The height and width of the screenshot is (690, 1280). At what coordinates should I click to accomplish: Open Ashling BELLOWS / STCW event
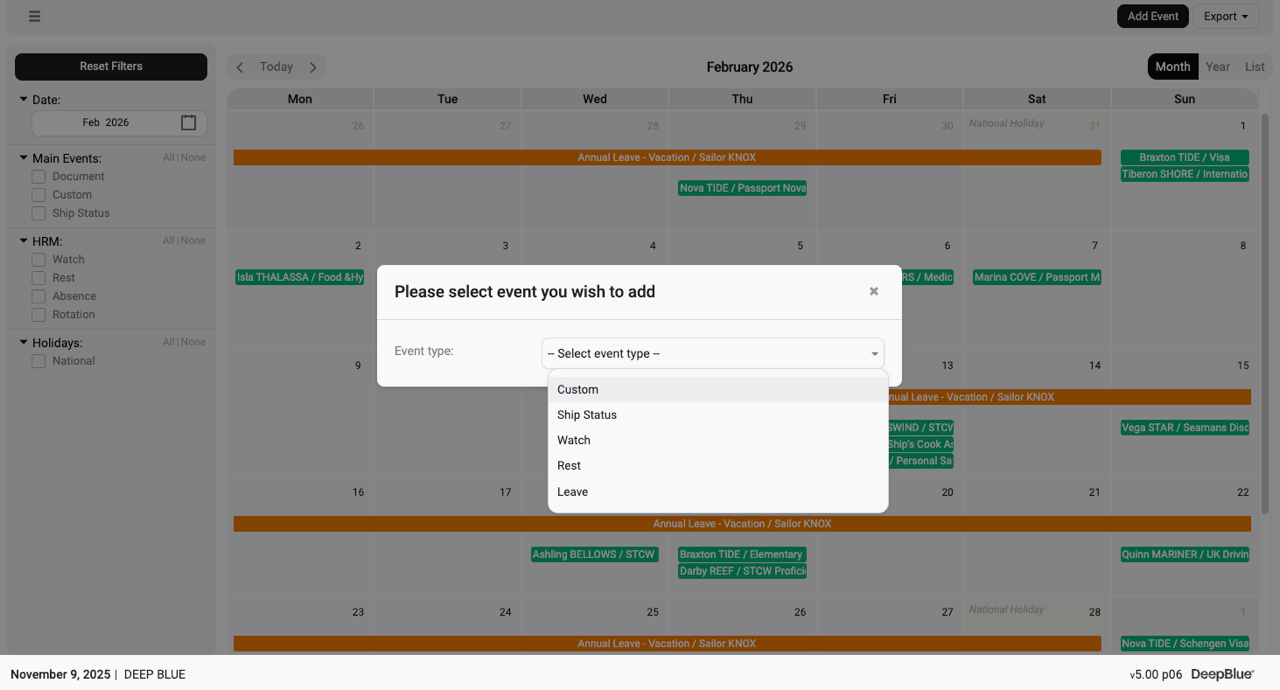pyautogui.click(x=594, y=554)
